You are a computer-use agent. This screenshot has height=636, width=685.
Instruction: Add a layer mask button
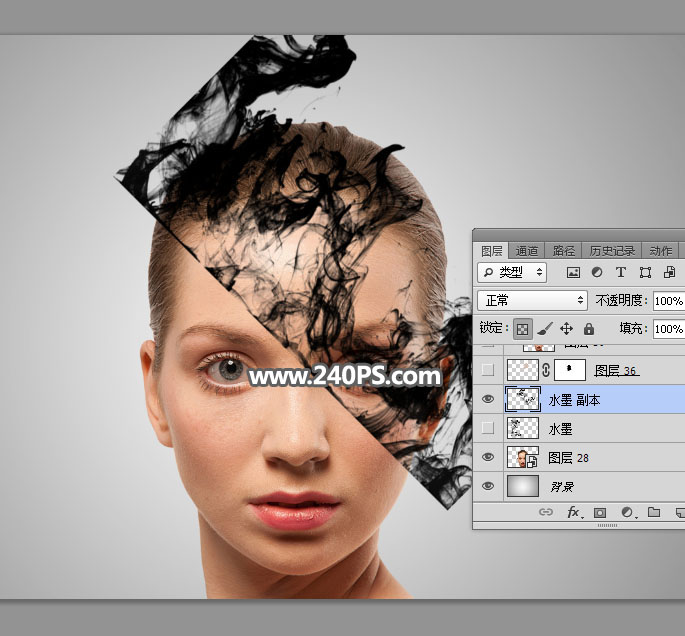(x=600, y=512)
